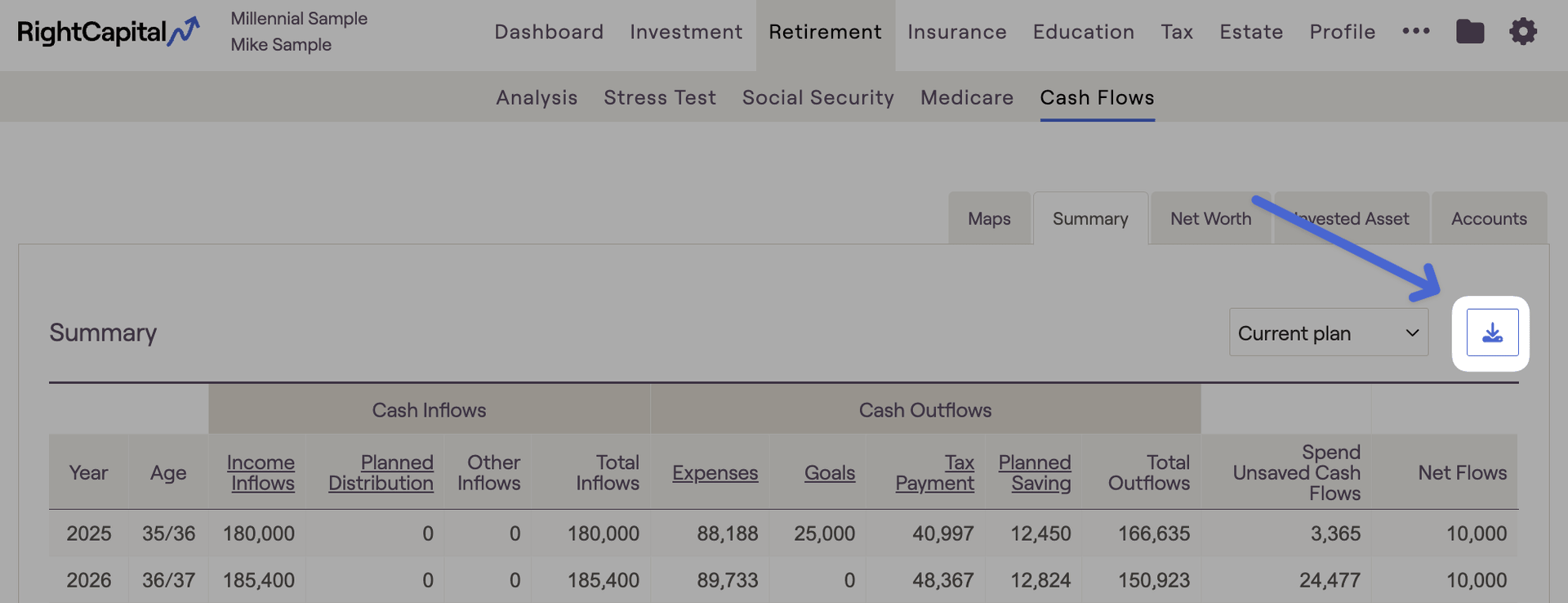The image size is (1568, 603).
Task: Open the Investment menu item
Action: pos(686,32)
